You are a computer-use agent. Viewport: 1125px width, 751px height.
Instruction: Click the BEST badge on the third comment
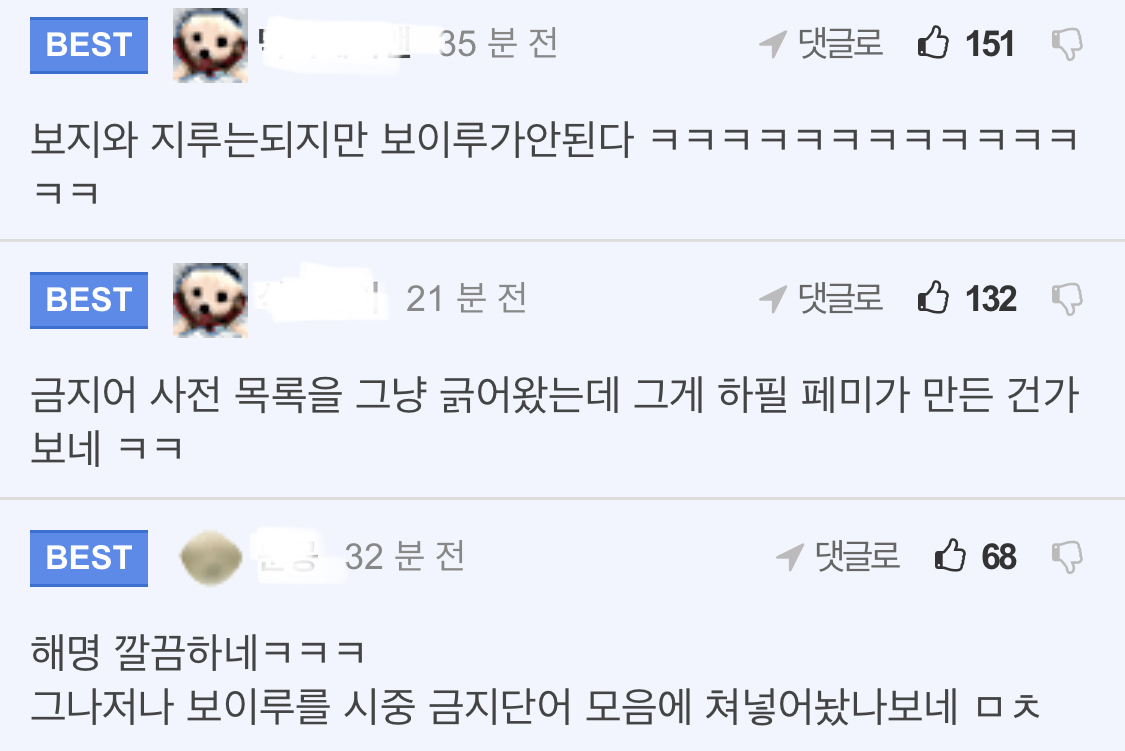tap(89, 558)
